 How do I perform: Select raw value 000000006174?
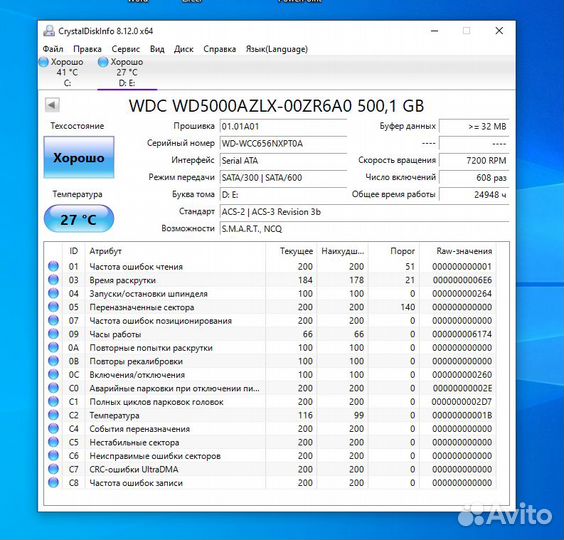462,334
